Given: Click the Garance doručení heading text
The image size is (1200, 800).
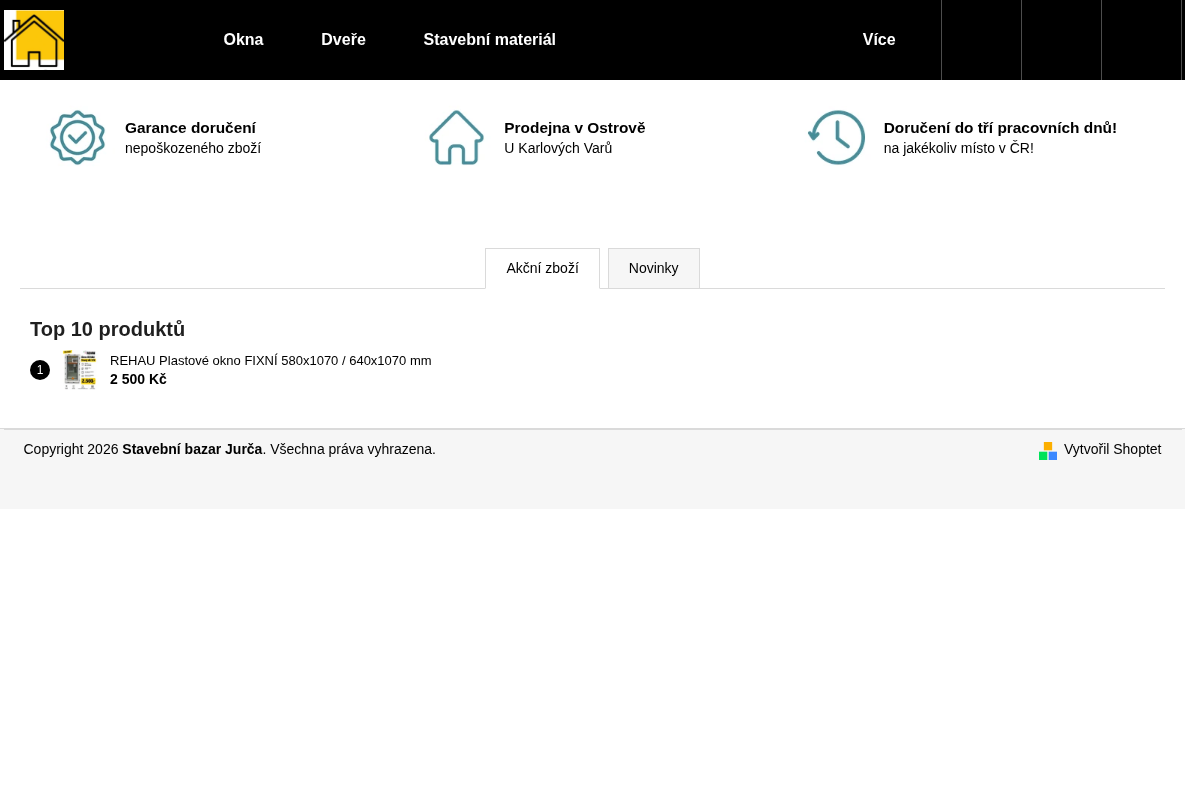Looking at the screenshot, I should [190, 128].
